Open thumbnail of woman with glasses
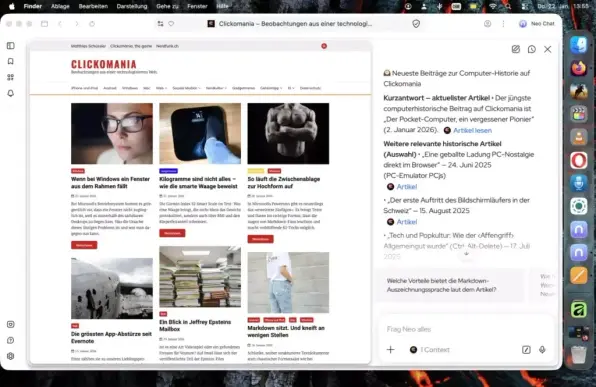596x387 pixels. pos(112,133)
